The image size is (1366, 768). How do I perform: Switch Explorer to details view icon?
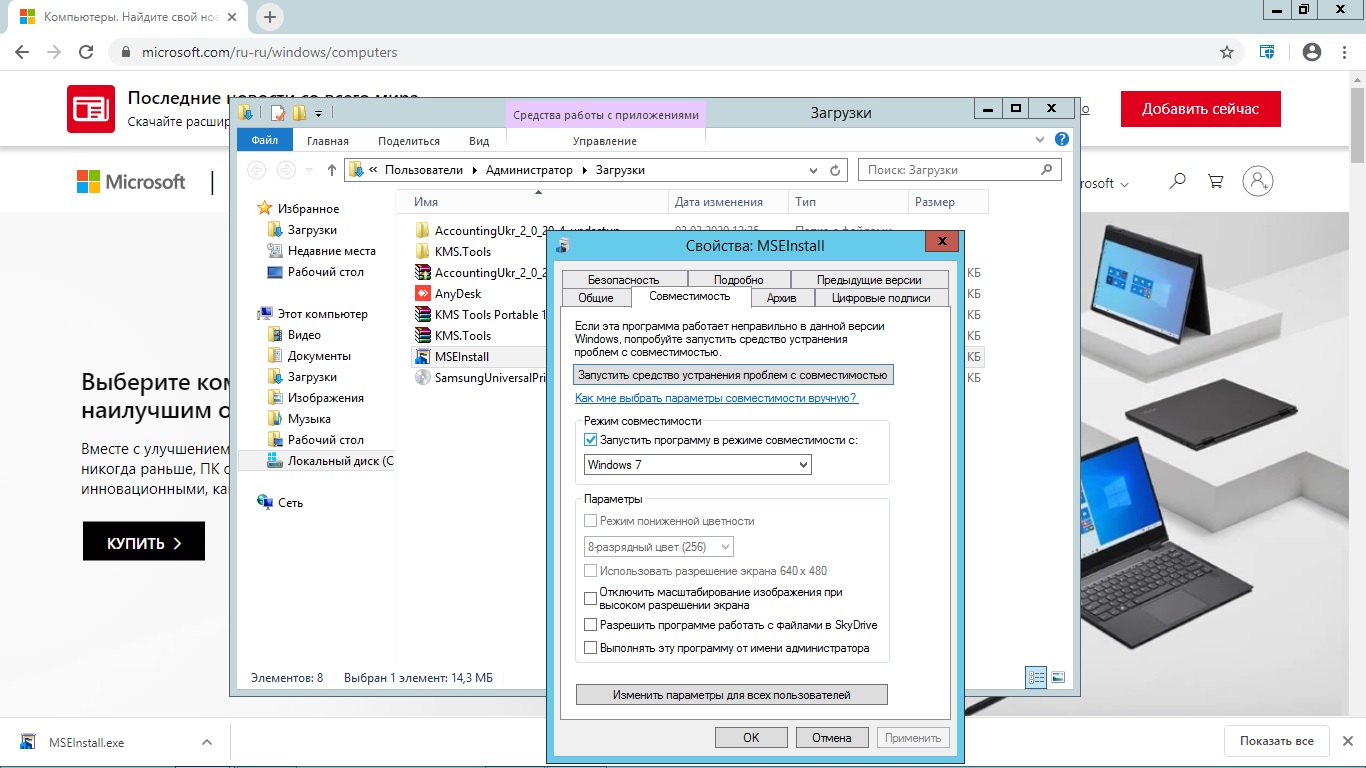click(1036, 677)
